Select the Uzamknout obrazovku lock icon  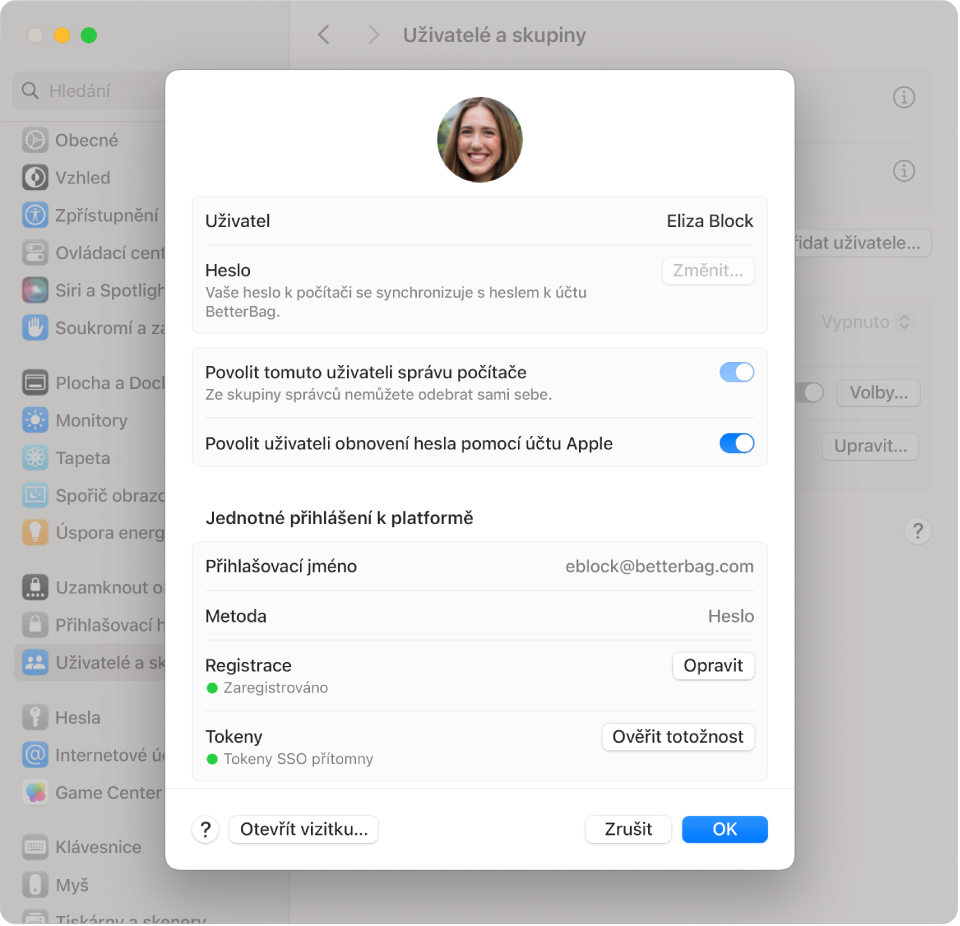(x=35, y=587)
